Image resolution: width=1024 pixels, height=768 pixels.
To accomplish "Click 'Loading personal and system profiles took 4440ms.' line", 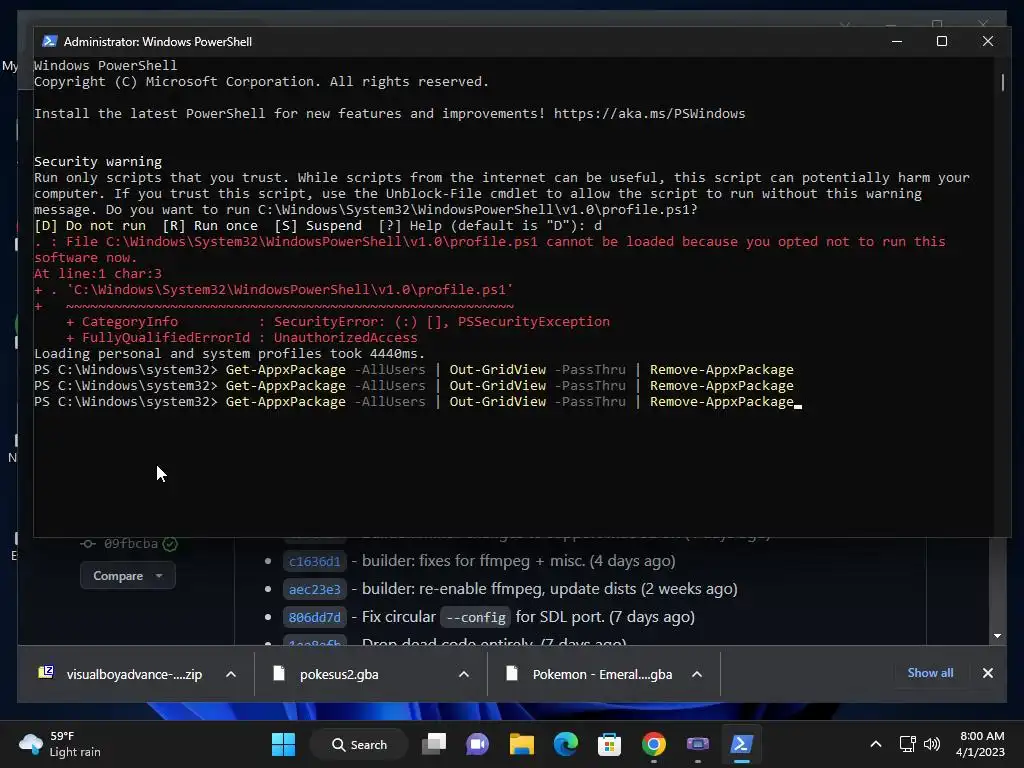I will pyautogui.click(x=229, y=353).
